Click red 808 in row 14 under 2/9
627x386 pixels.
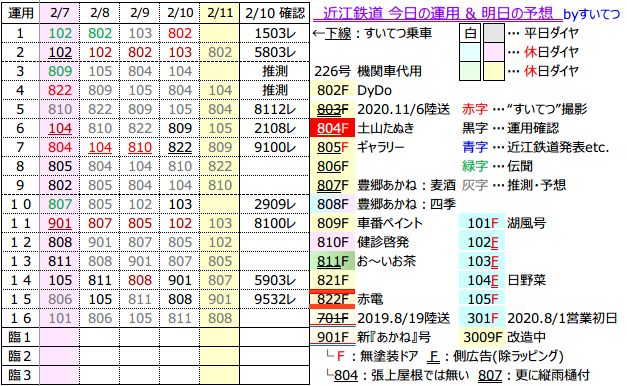140,280
